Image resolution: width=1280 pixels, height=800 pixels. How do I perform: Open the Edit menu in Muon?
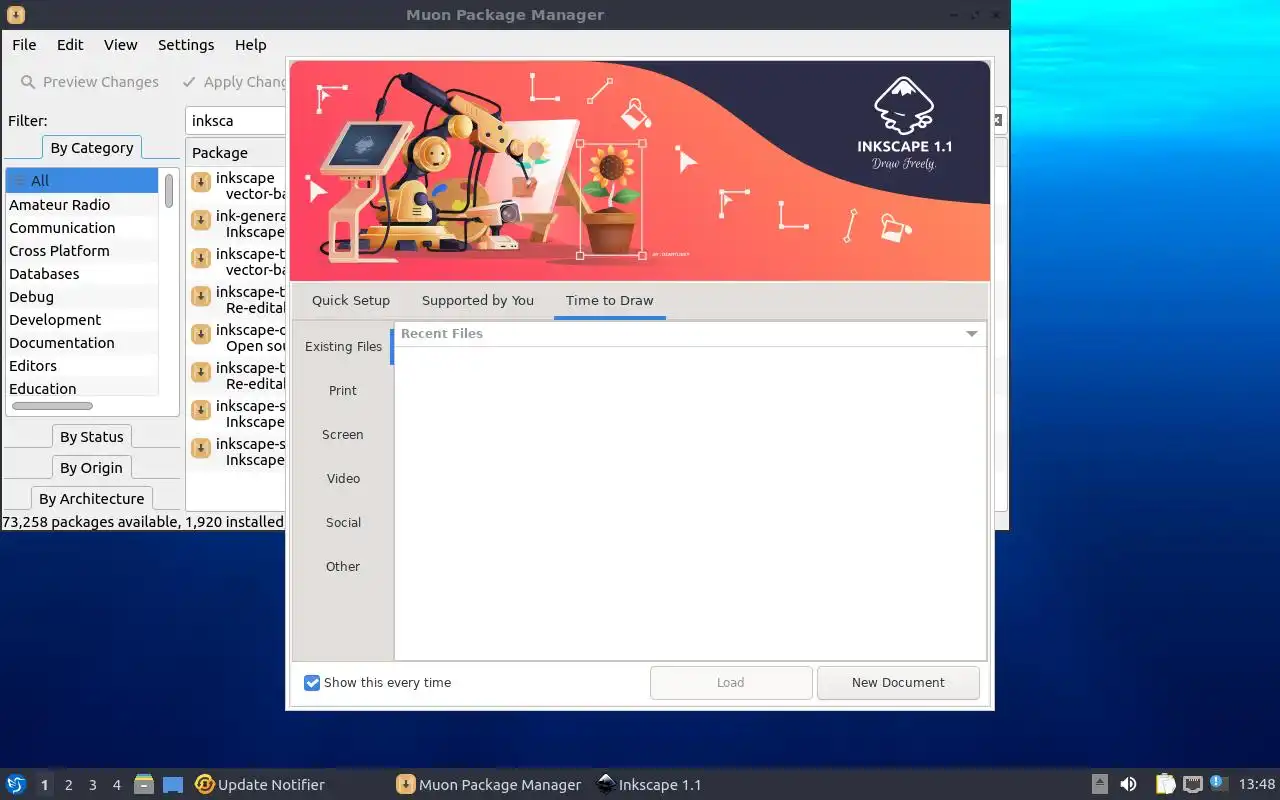pyautogui.click(x=70, y=45)
